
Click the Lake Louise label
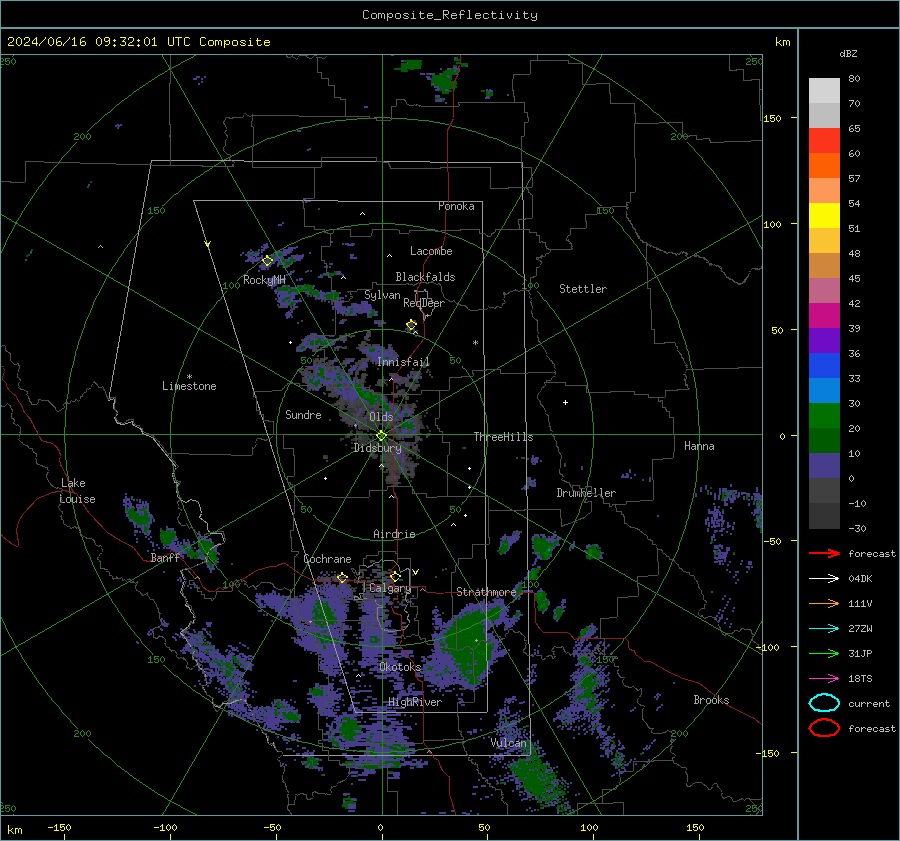tap(77, 491)
